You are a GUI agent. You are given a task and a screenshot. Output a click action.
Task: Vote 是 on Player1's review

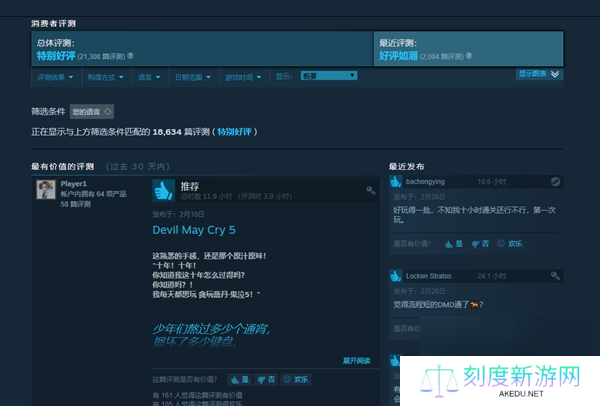(x=240, y=380)
